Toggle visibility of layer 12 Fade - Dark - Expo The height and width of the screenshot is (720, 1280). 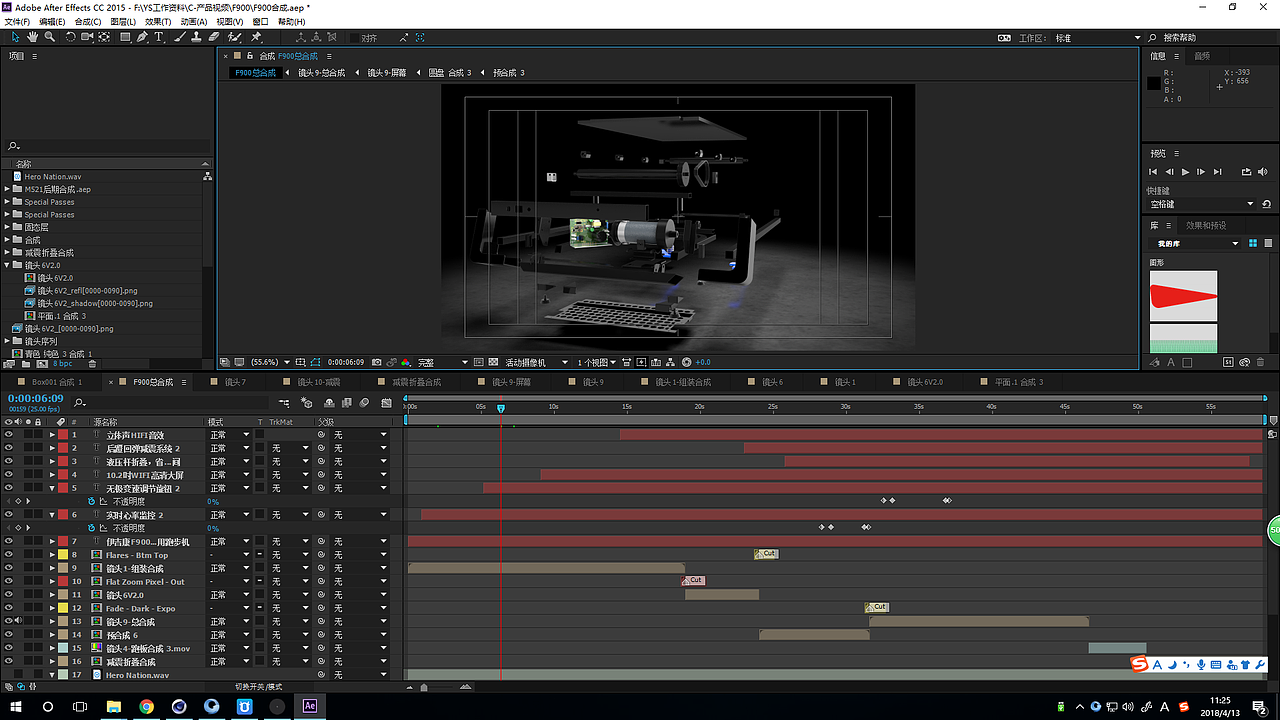(9, 608)
